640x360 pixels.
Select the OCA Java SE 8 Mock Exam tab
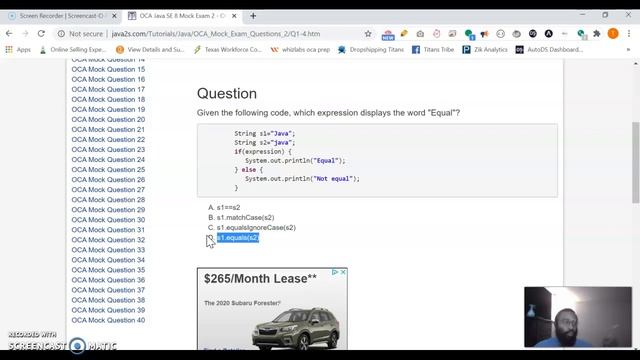tap(180, 16)
